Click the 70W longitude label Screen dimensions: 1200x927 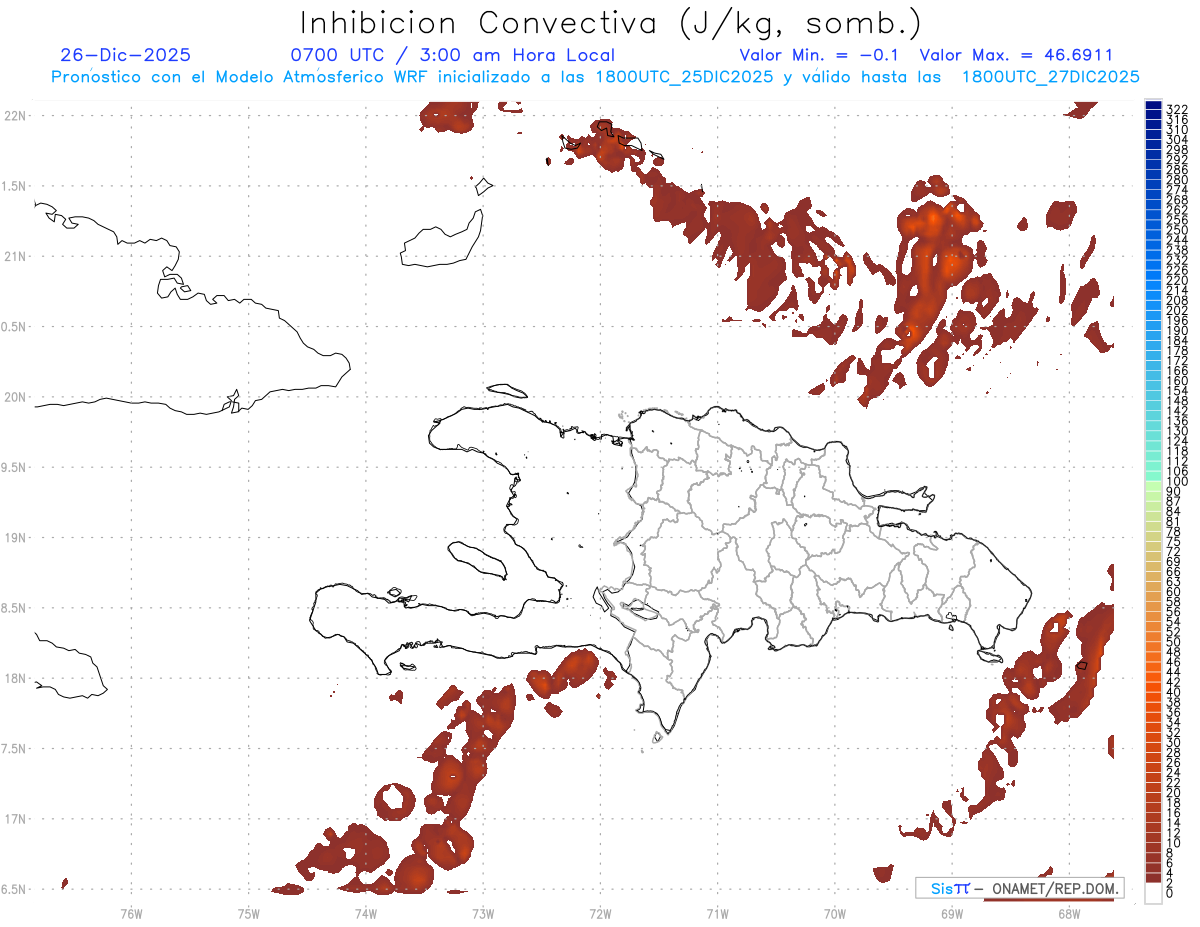834,913
